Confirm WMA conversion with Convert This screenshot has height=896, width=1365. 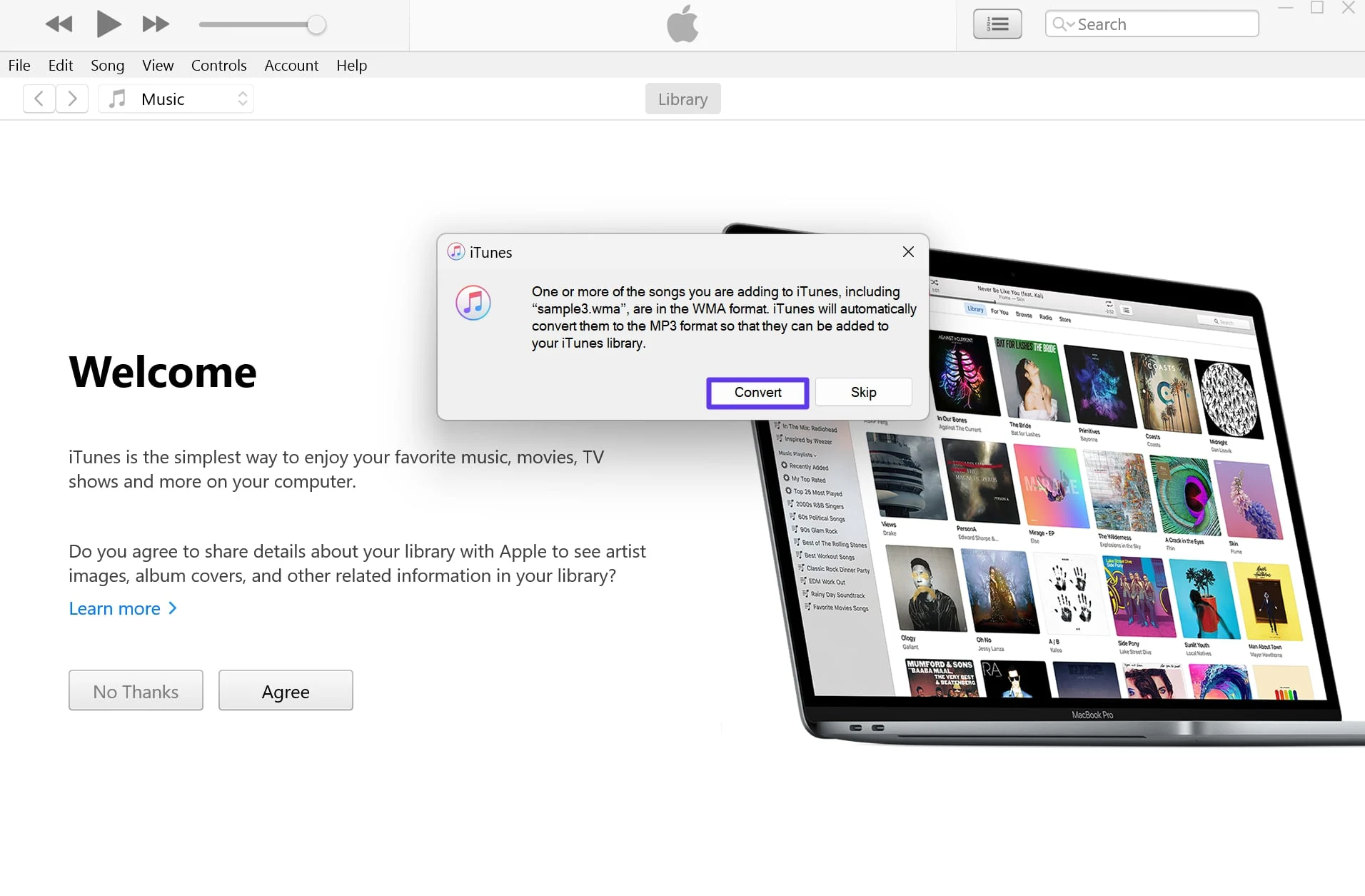tap(757, 393)
